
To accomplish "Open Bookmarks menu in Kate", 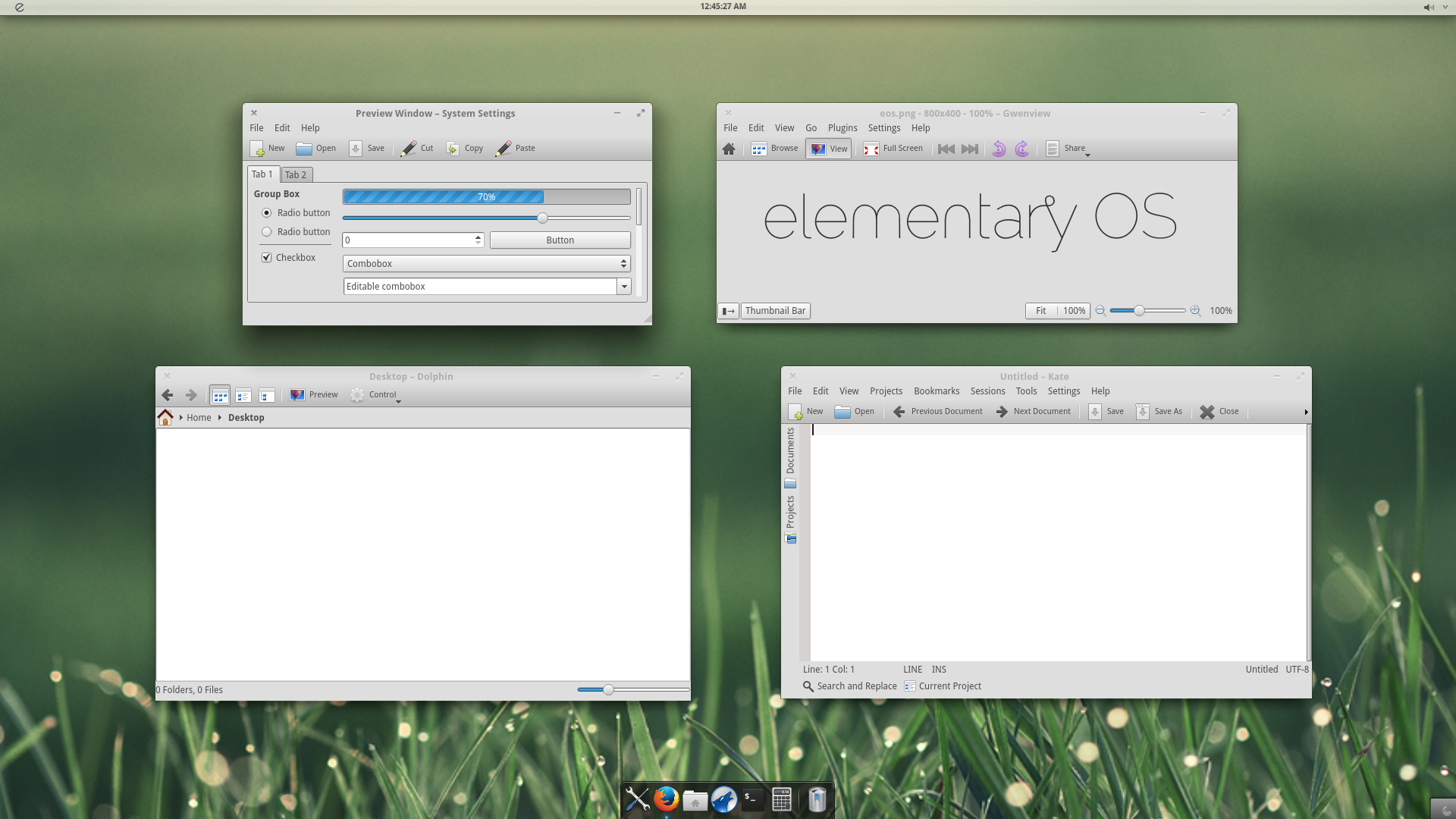I will (x=937, y=391).
